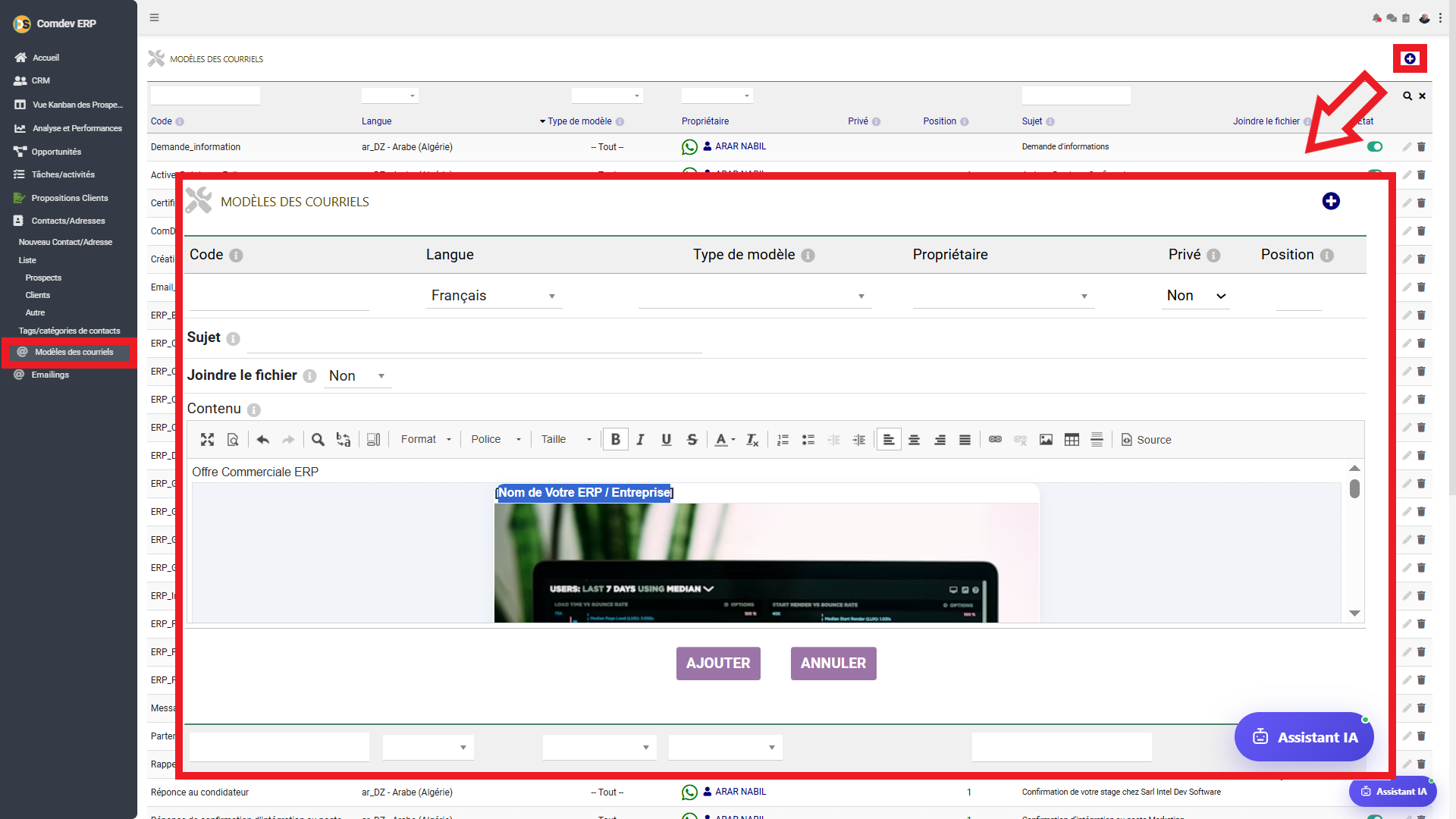Align text to the right

[940, 440]
